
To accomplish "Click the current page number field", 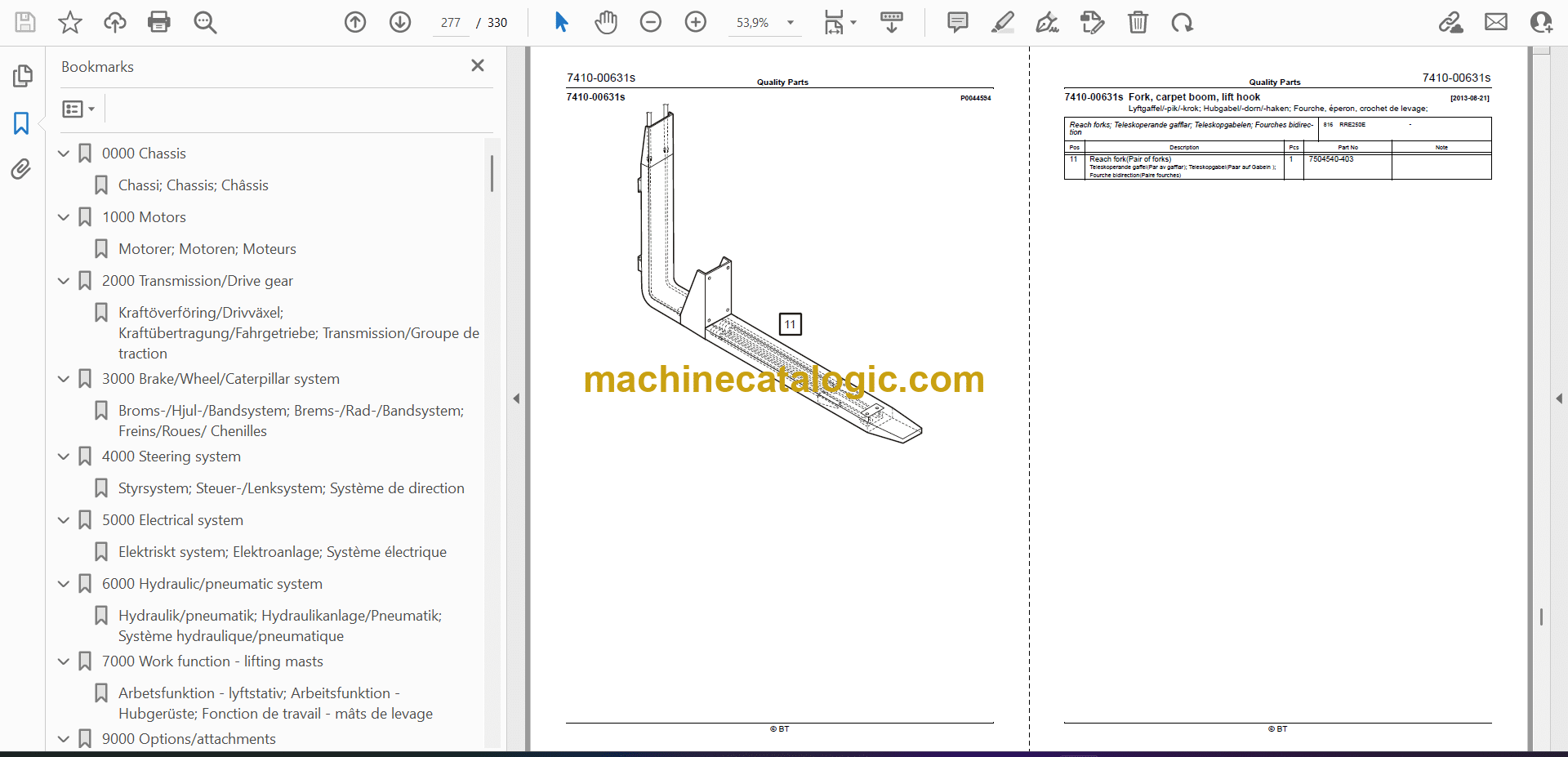I will tap(451, 23).
